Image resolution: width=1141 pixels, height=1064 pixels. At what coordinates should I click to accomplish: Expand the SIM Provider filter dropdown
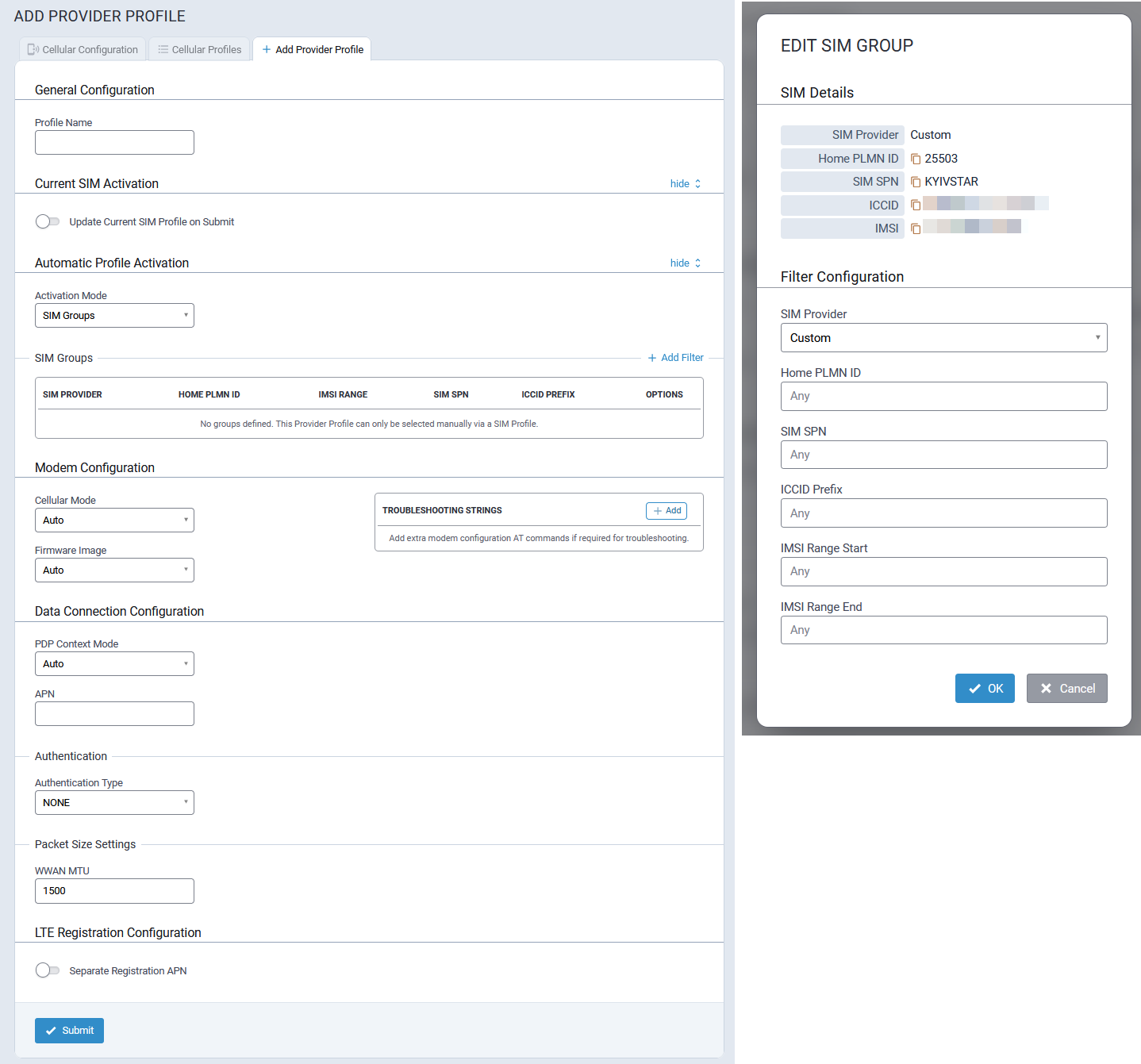click(943, 338)
